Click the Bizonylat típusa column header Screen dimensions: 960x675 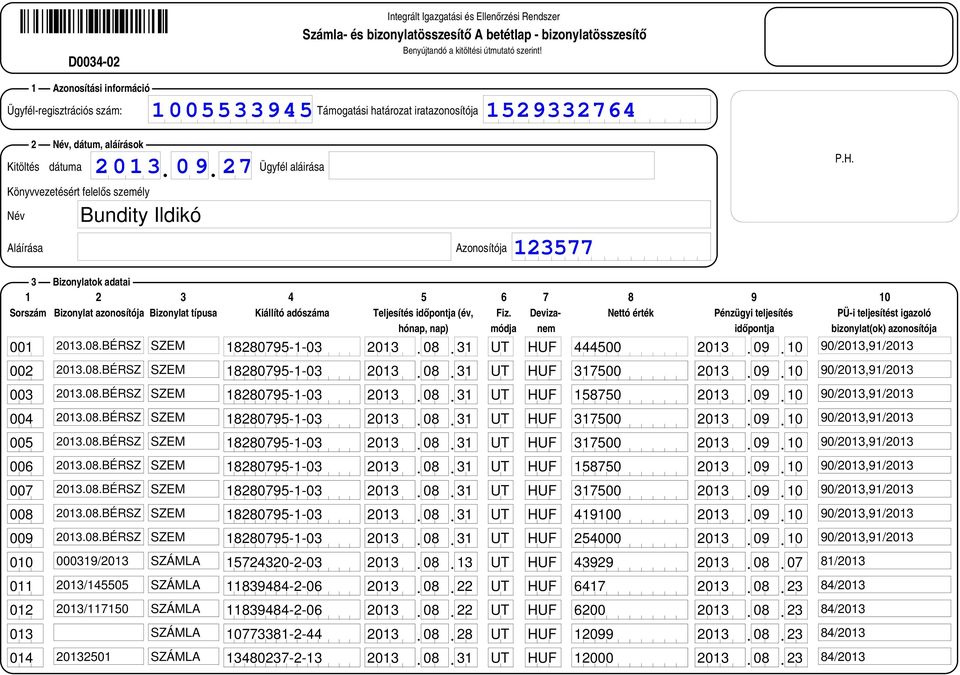pos(183,313)
